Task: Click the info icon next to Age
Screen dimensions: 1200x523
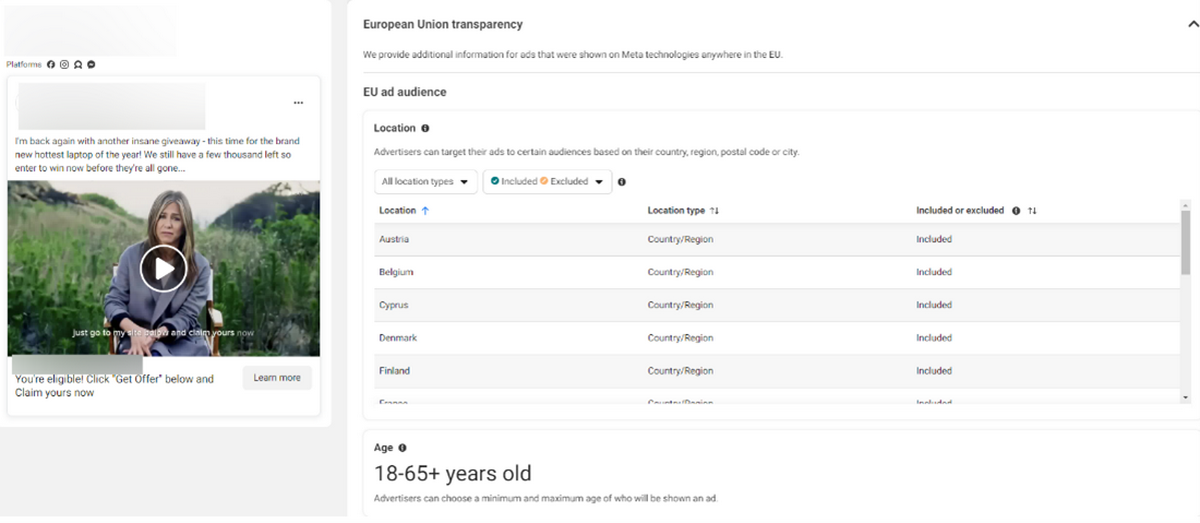Action: (x=402, y=448)
